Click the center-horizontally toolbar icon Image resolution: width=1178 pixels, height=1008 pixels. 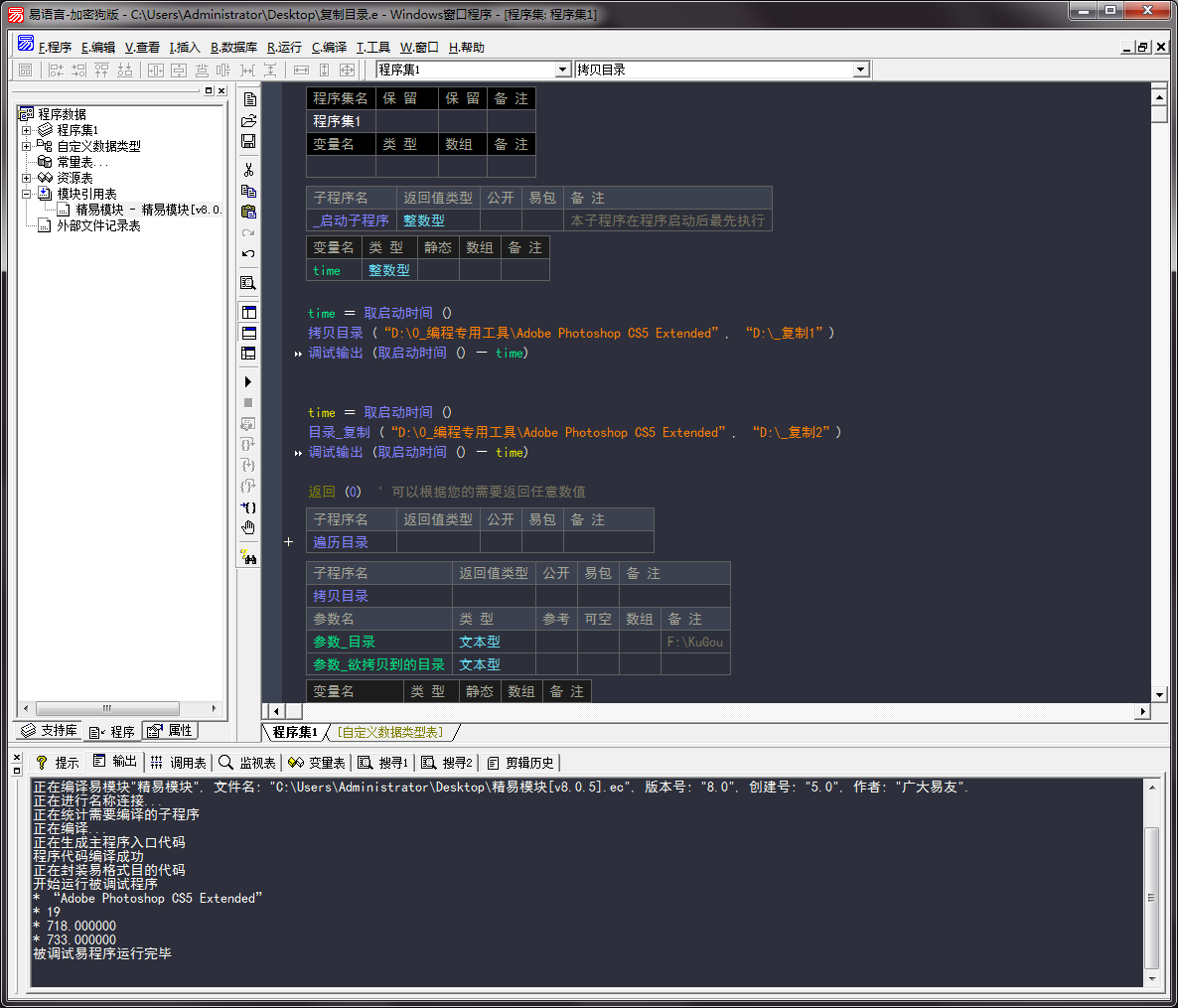[x=156, y=70]
